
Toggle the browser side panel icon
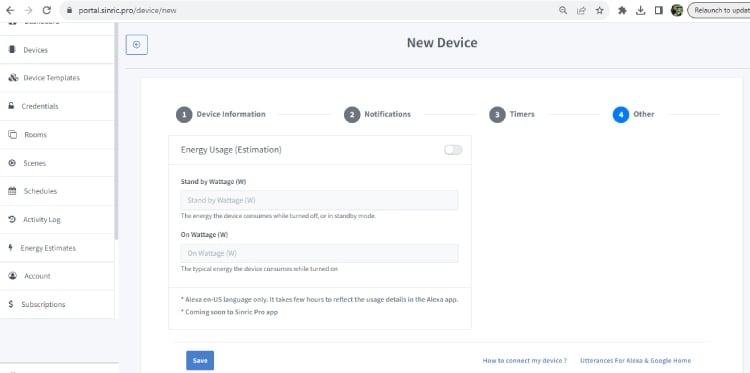point(659,10)
